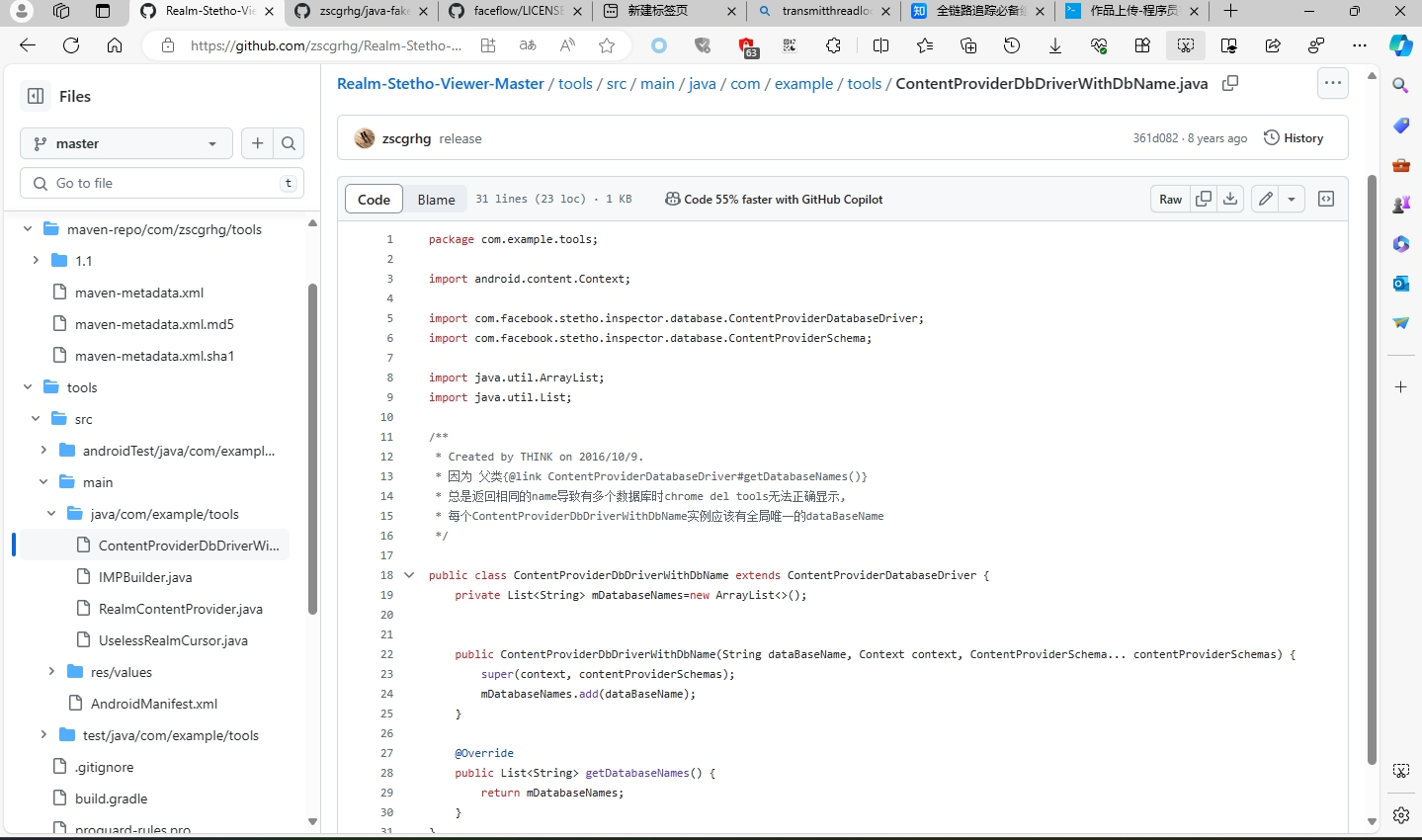Expand the 1.1 folder
Image resolution: width=1422 pixels, height=840 pixels.
click(x=36, y=261)
